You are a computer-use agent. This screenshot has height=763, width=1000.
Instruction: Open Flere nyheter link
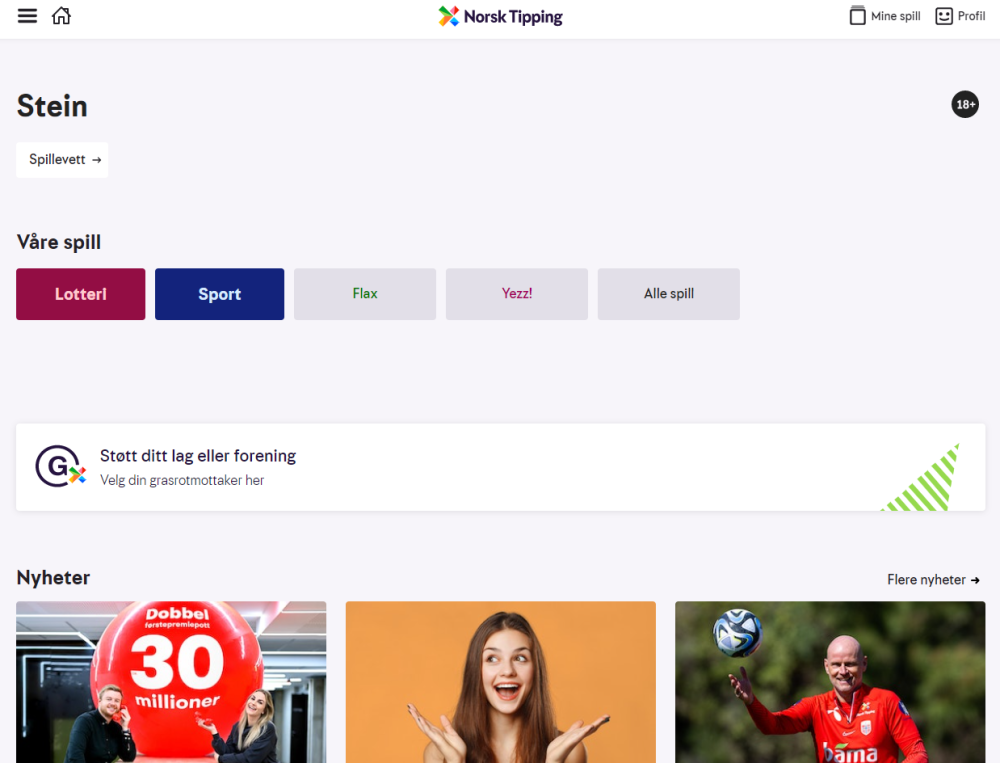point(933,580)
